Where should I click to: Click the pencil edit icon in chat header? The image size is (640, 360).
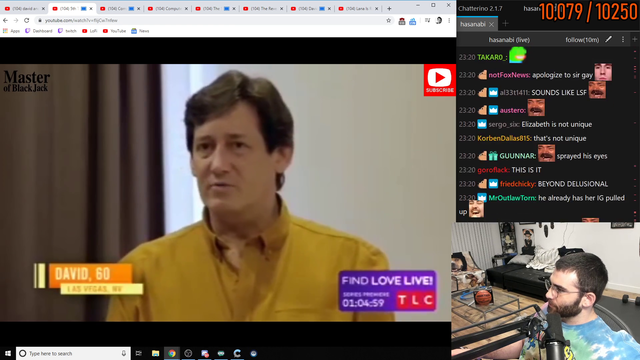click(608, 40)
